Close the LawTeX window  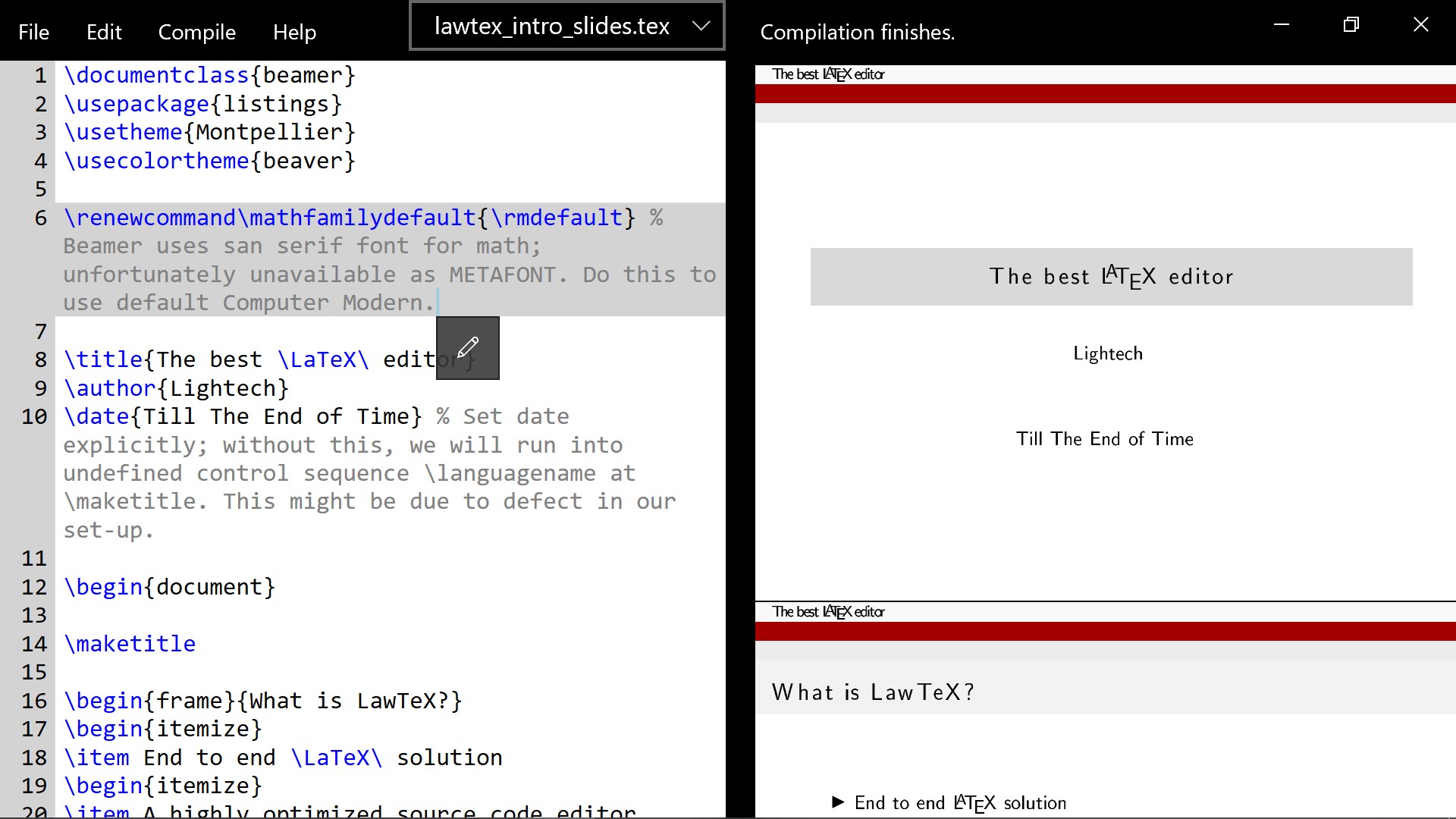[x=1420, y=25]
